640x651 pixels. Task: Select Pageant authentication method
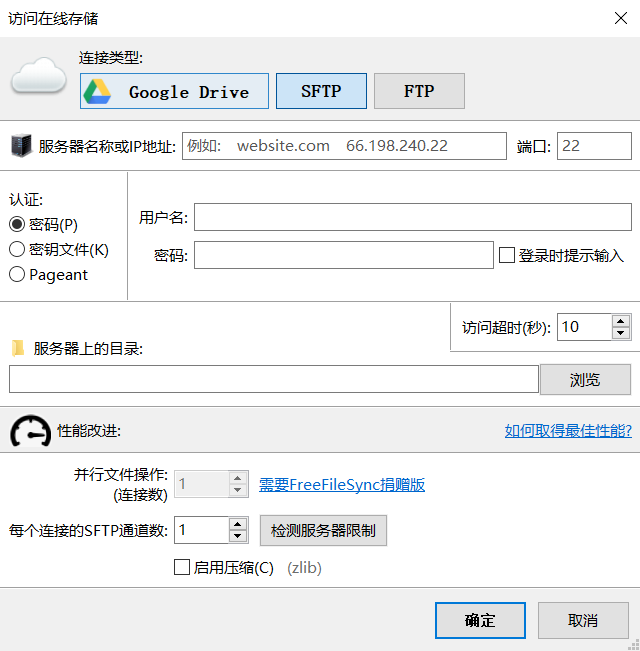coord(17,274)
